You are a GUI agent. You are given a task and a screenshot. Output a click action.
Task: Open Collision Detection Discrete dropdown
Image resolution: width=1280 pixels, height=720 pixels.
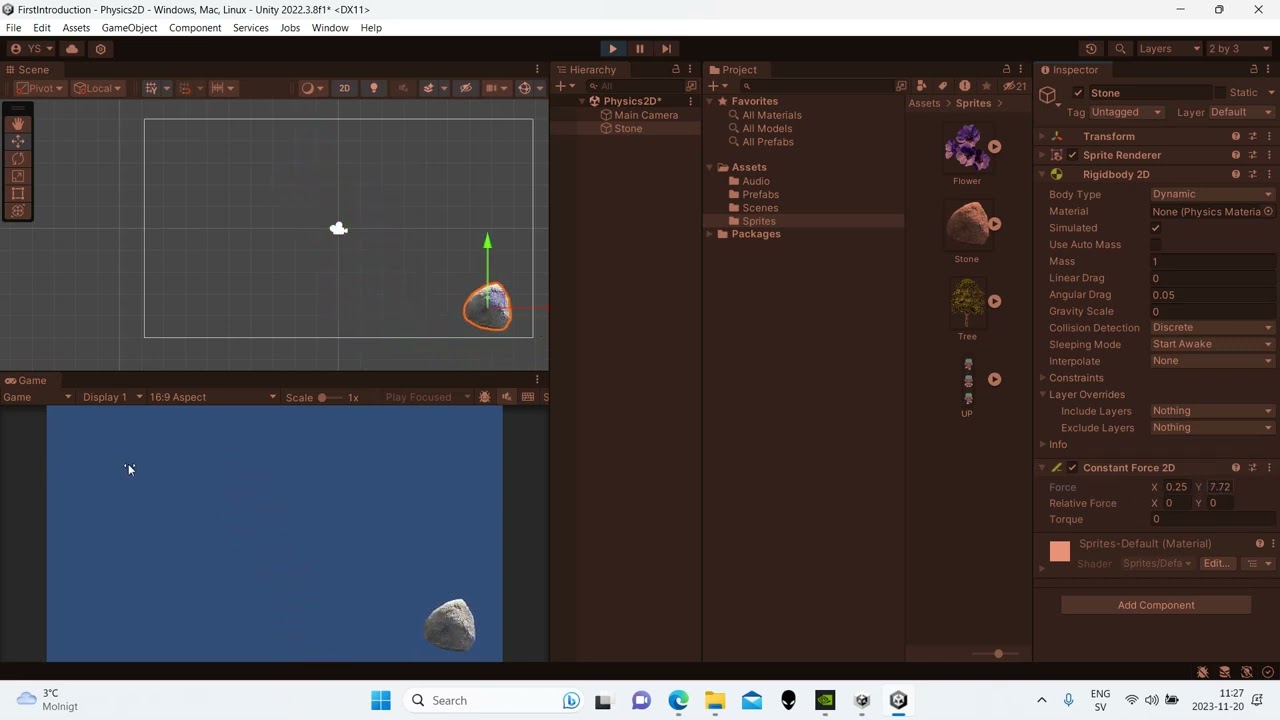click(1212, 328)
